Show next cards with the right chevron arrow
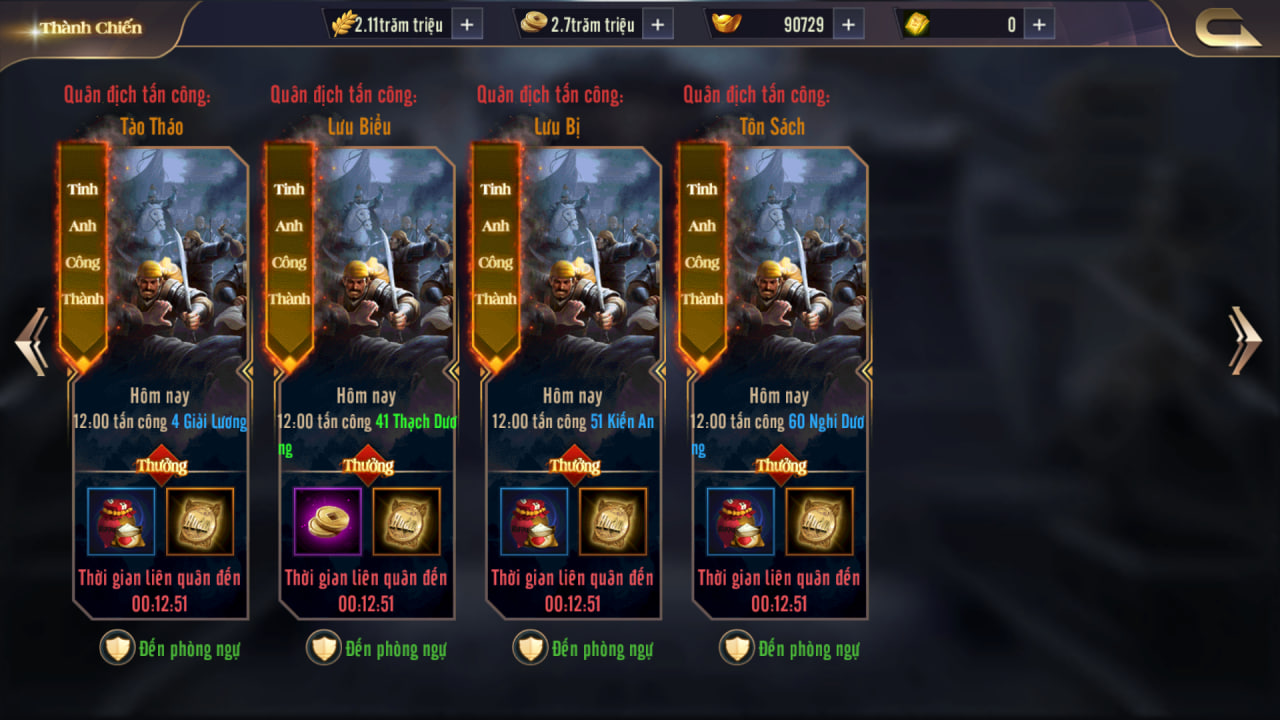 [x=1246, y=341]
